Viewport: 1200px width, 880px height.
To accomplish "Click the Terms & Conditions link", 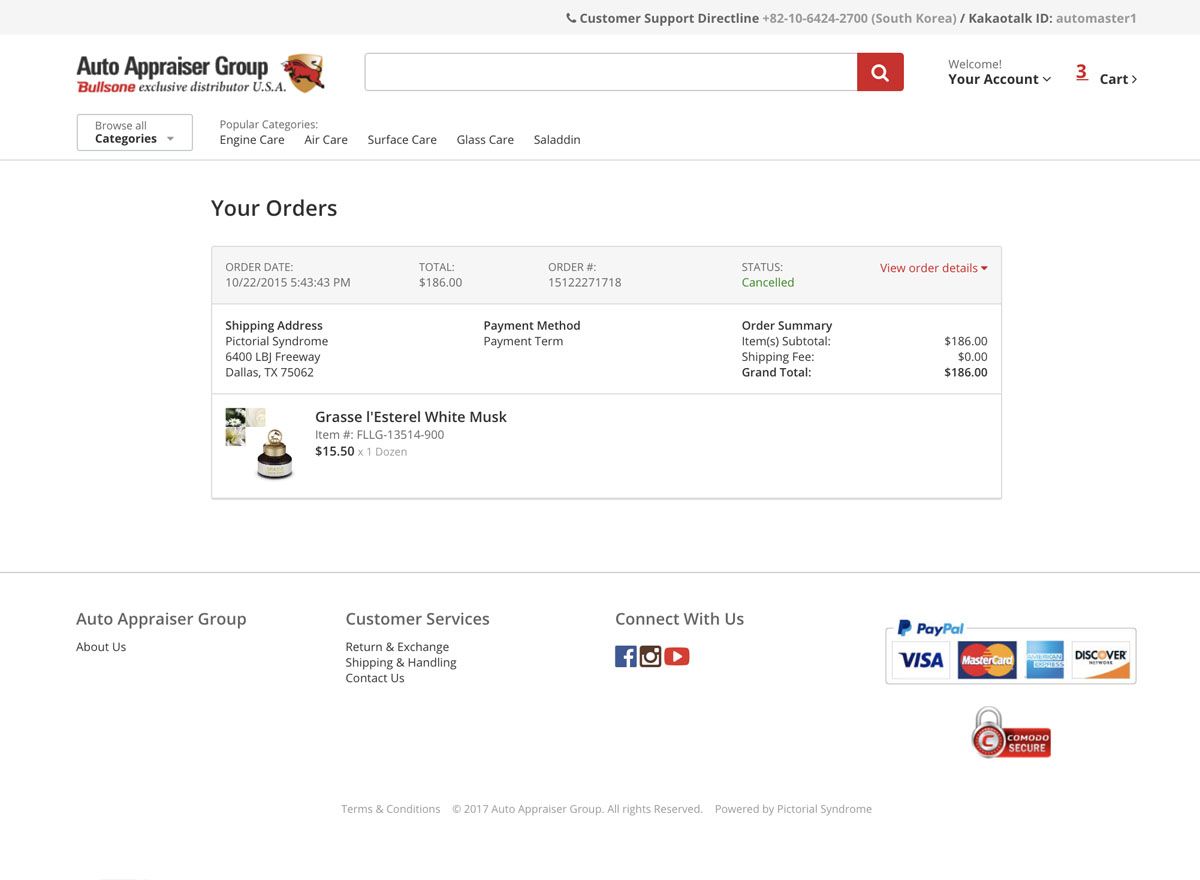I will pyautogui.click(x=390, y=809).
